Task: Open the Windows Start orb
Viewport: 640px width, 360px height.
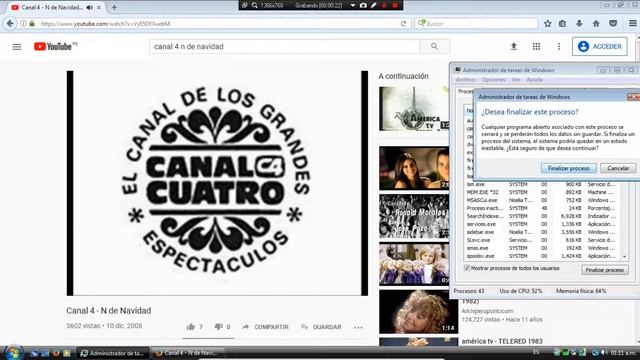Action: pos(13,353)
